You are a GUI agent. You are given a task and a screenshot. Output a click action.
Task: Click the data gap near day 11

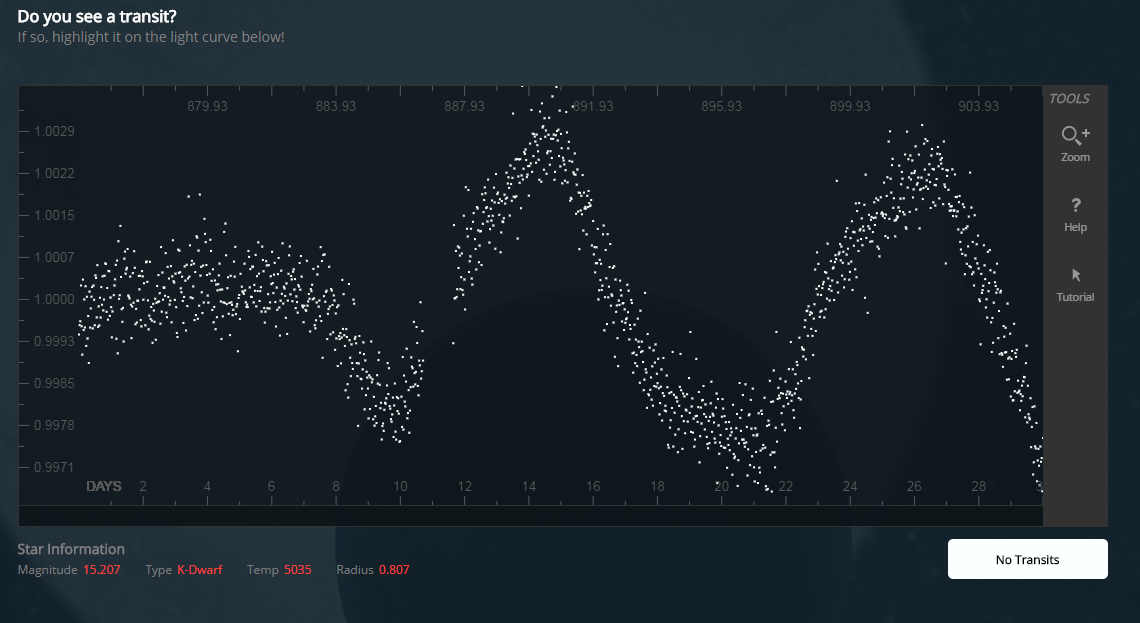[436, 300]
